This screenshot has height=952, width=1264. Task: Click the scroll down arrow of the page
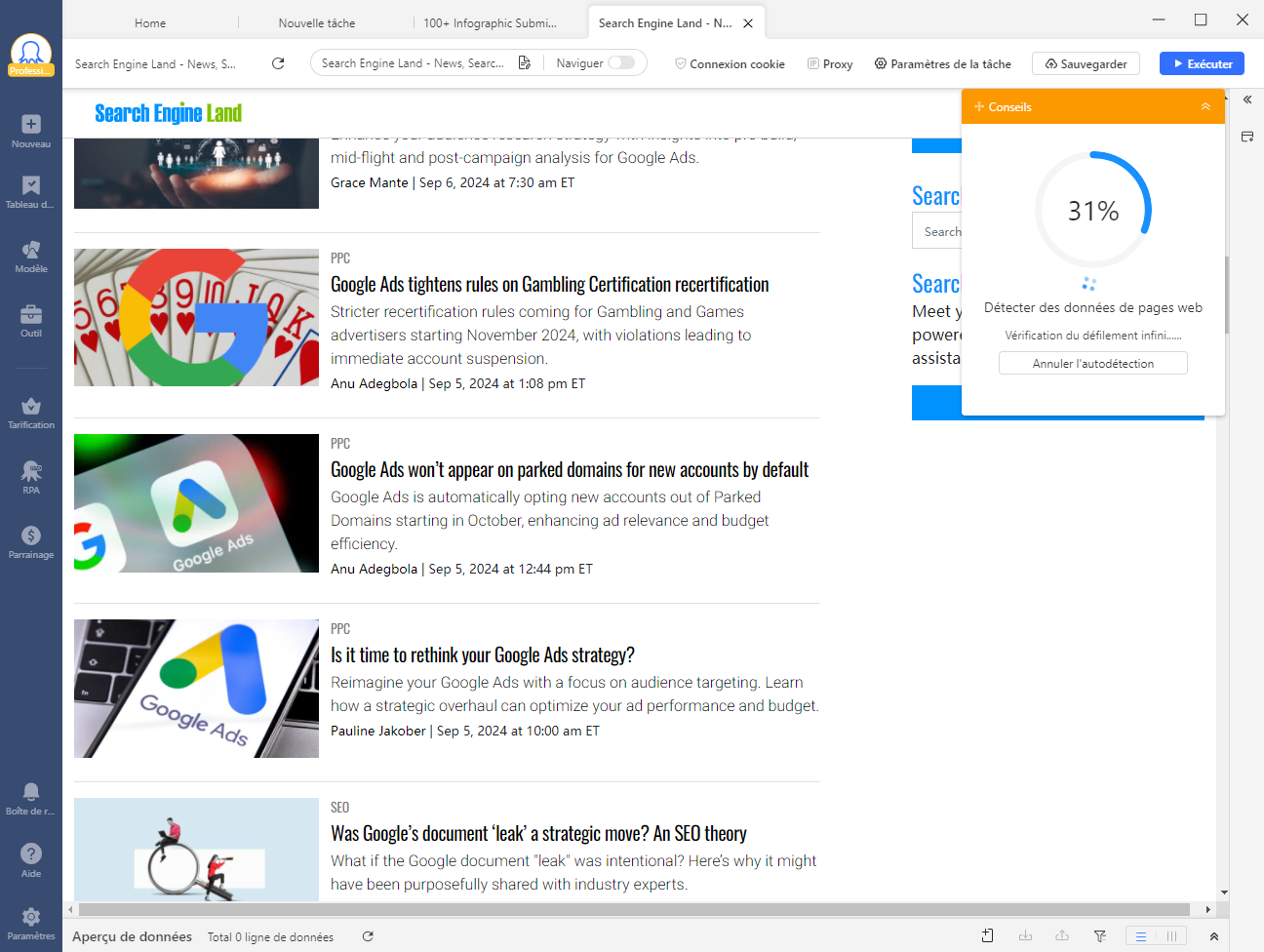[x=1224, y=892]
